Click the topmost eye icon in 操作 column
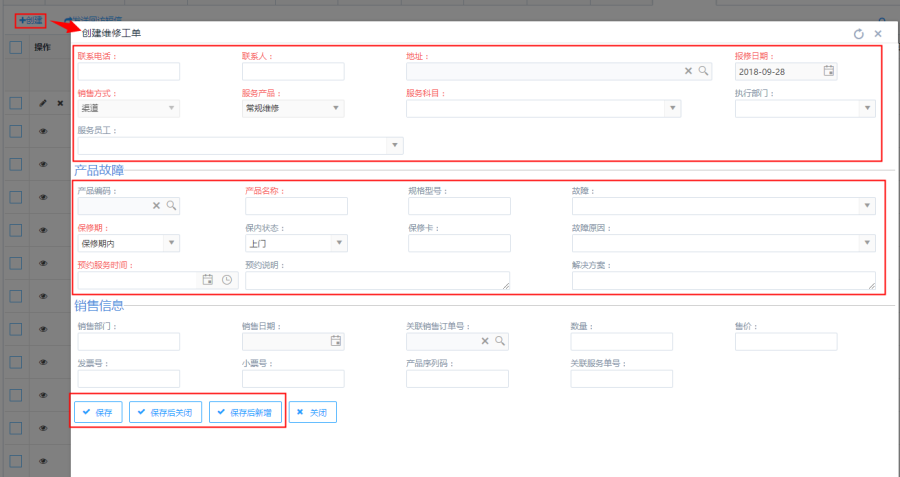The width and height of the screenshot is (900, 477). [43, 132]
